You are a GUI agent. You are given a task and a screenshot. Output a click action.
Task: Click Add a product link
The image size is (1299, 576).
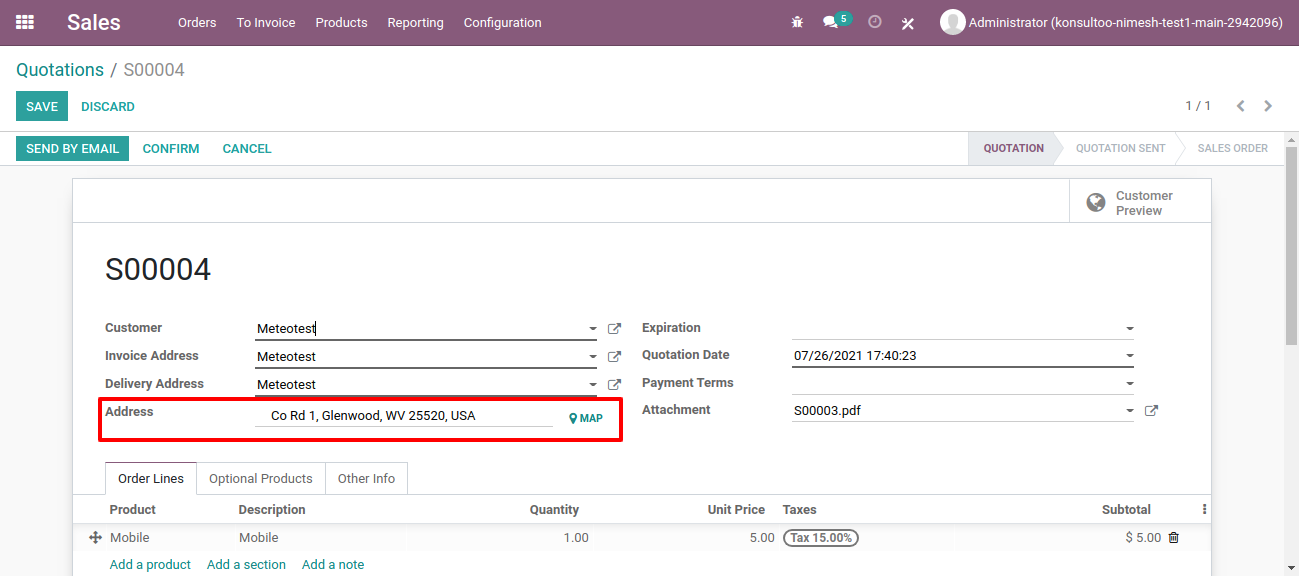point(150,565)
